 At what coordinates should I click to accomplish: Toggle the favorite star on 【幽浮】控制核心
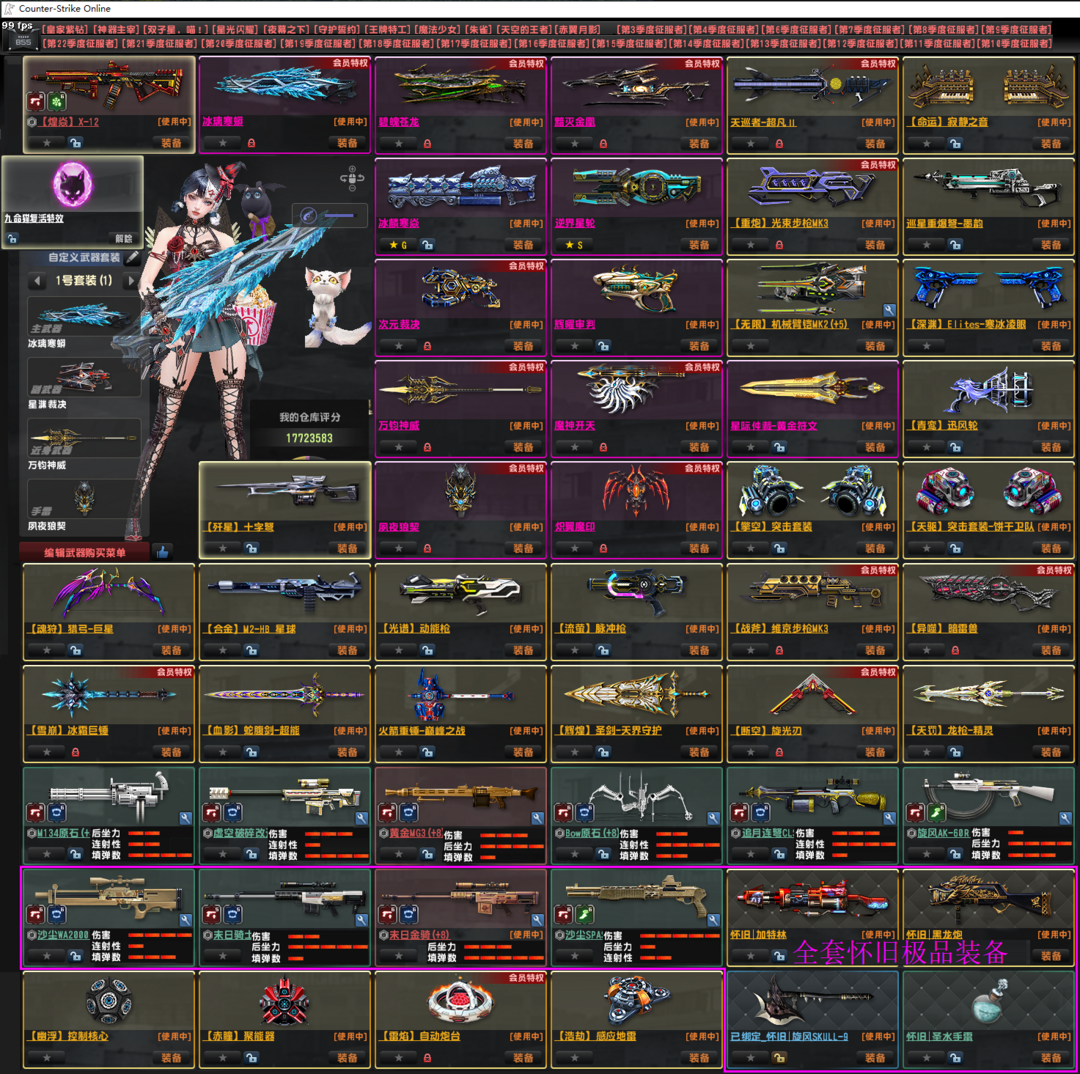point(47,1057)
